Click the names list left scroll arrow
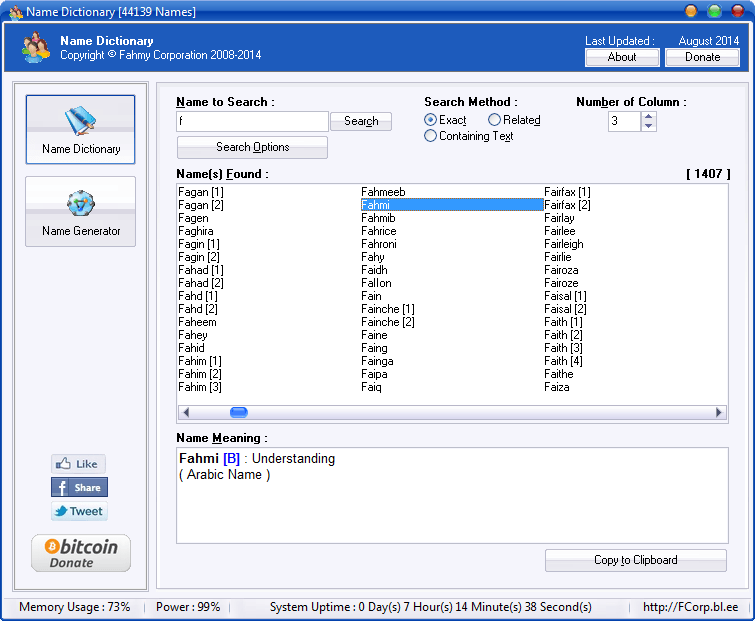This screenshot has height=621, width=755. [186, 413]
